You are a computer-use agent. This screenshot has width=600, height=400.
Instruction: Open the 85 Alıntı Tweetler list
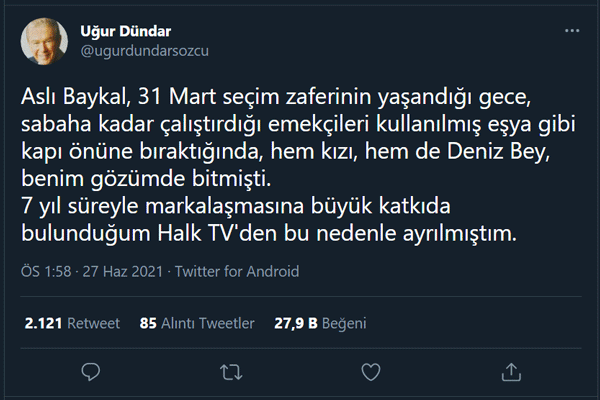point(194,323)
